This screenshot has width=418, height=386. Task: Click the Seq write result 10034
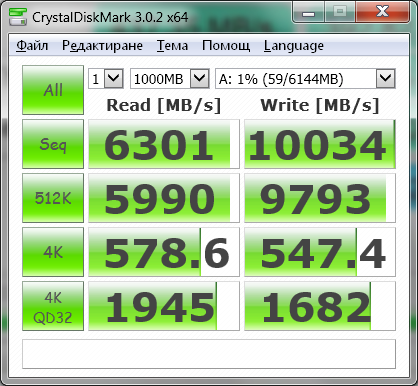click(320, 144)
